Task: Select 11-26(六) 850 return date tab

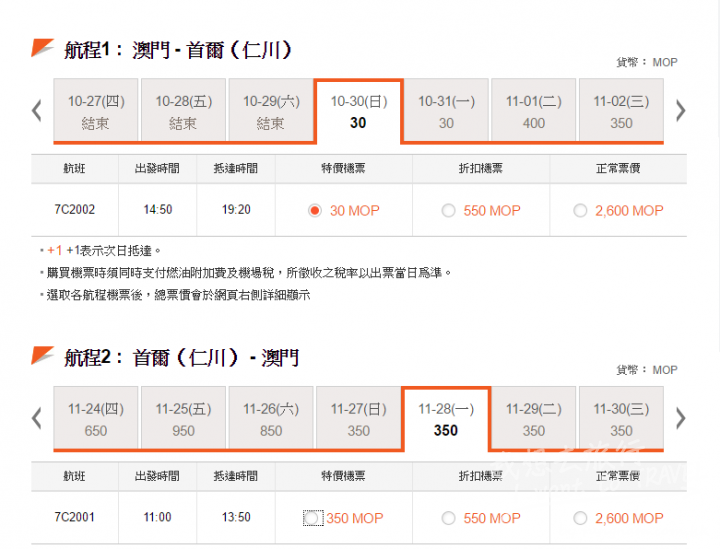Action: click(x=271, y=419)
